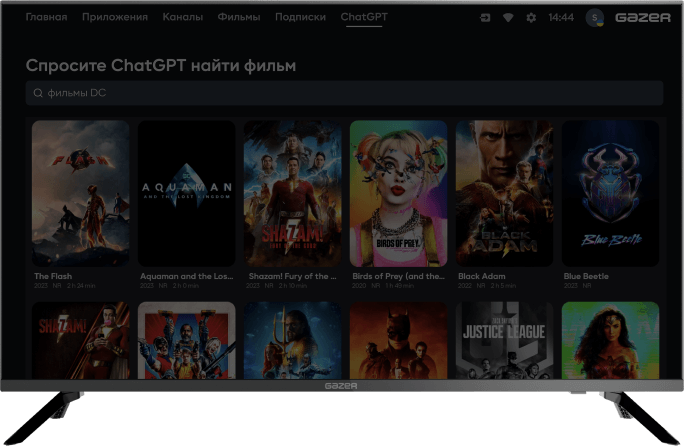Focus the ChatGPT movie search field

pyautogui.click(x=344, y=93)
